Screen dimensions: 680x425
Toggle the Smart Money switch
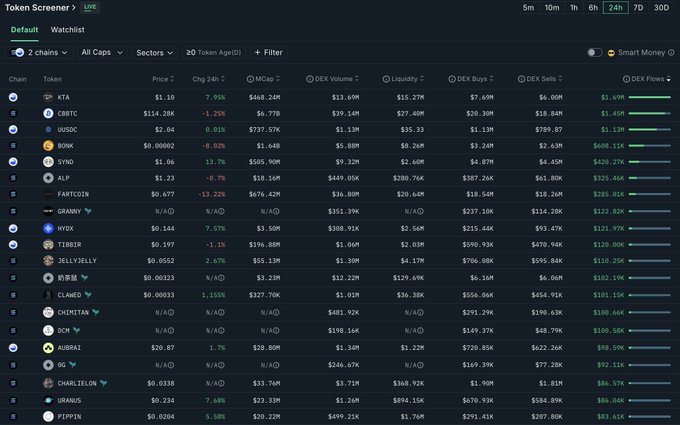[x=594, y=52]
